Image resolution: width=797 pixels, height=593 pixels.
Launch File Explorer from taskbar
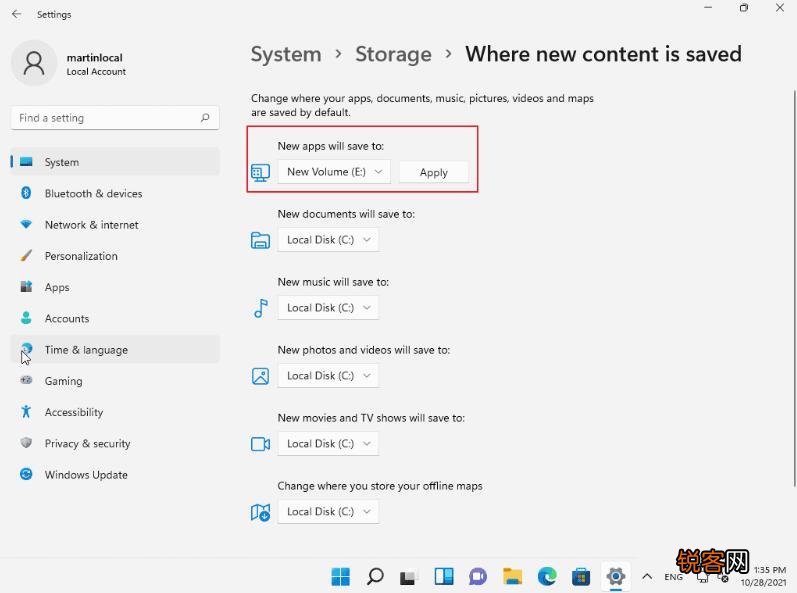pos(512,576)
